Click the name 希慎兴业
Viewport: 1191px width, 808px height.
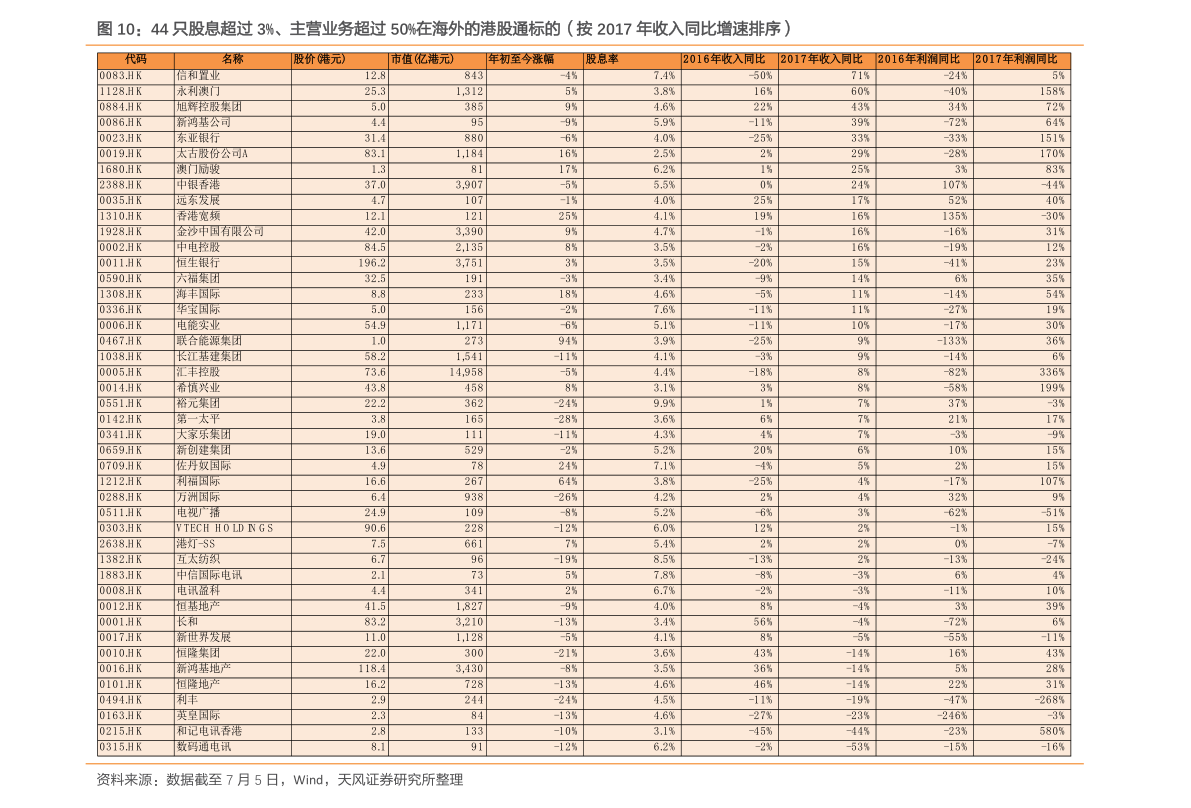(x=198, y=388)
